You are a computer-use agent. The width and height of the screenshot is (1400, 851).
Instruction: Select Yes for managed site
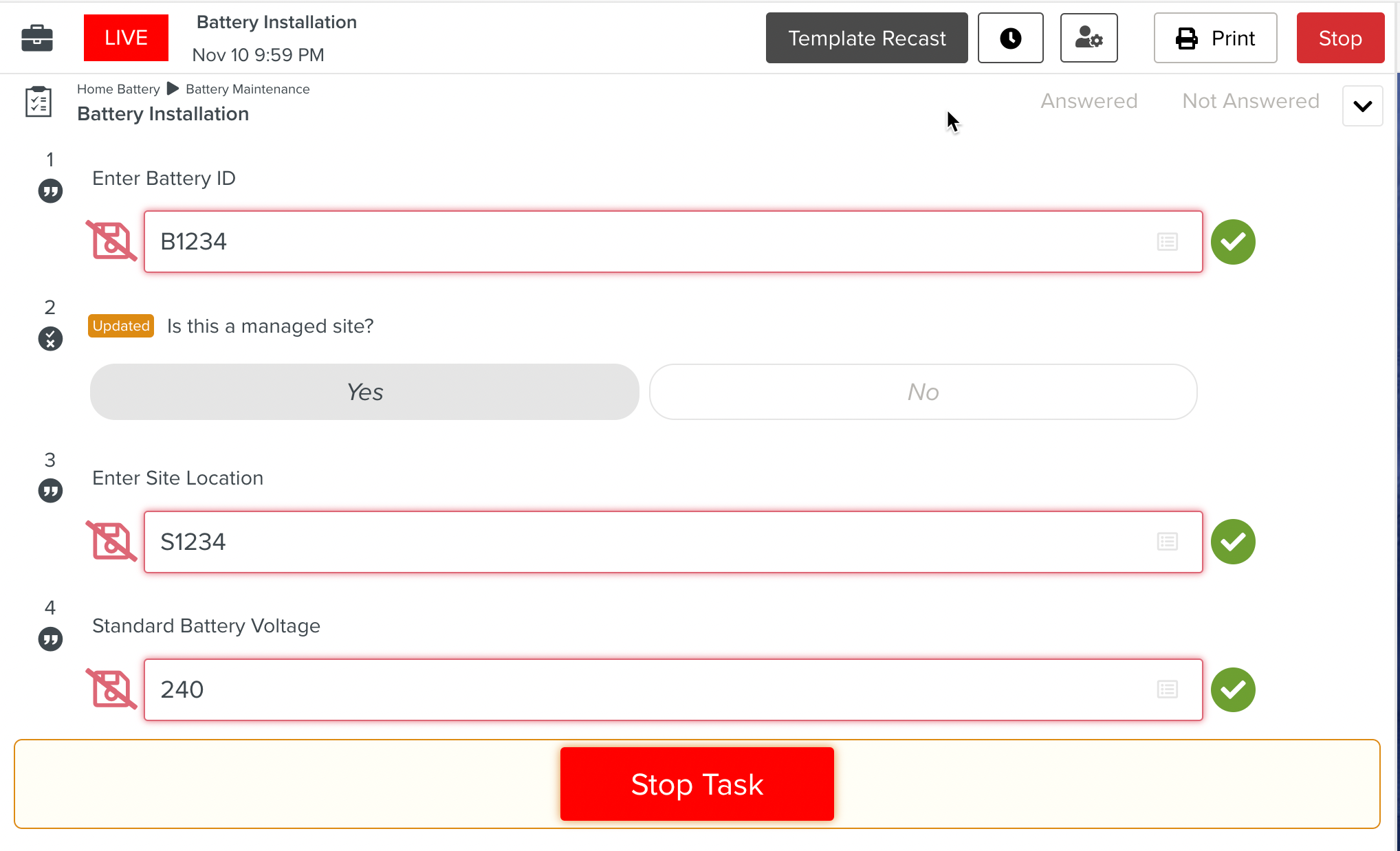364,392
